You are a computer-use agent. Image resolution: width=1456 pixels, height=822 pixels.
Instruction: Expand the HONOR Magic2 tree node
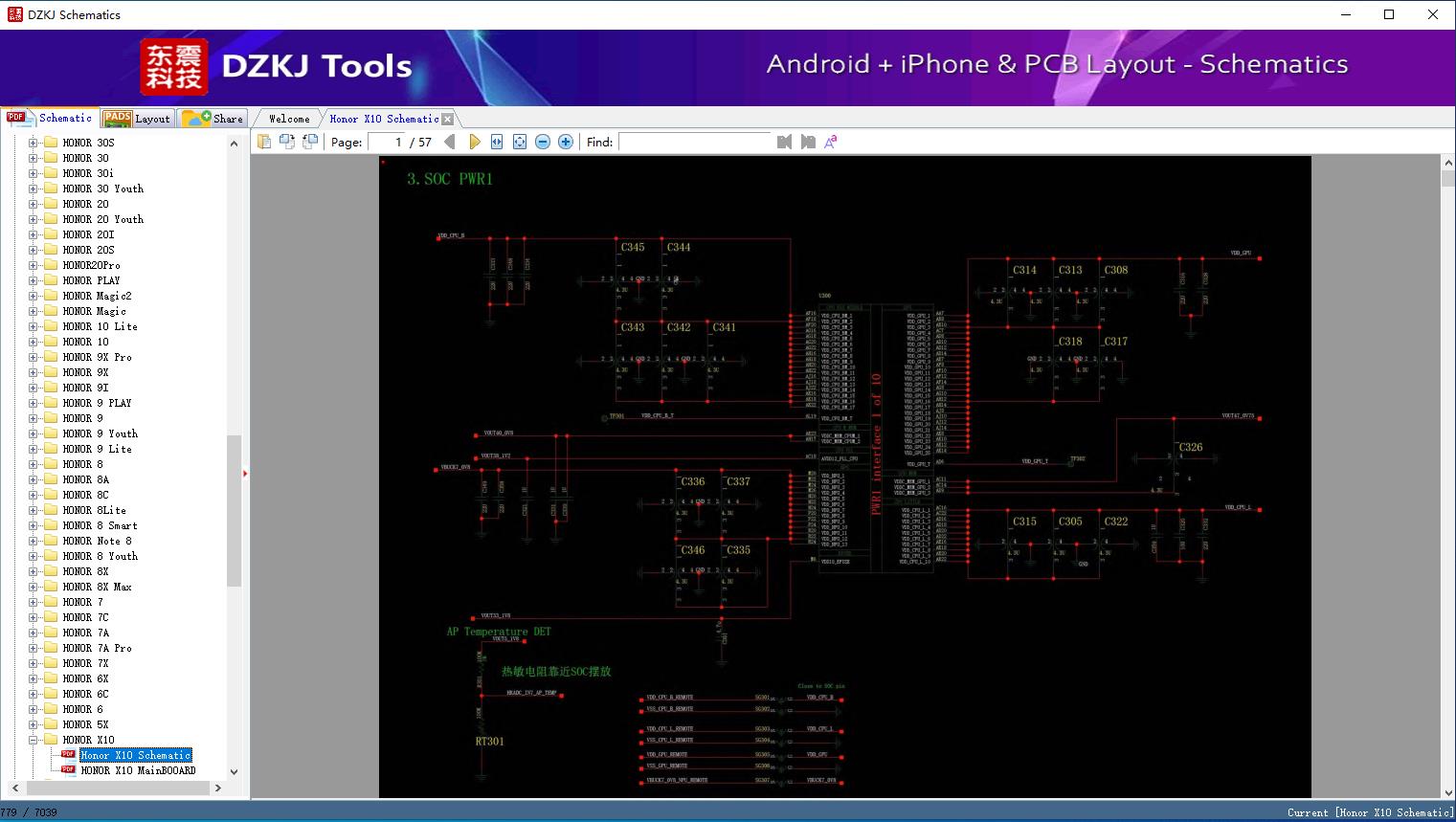[34, 296]
